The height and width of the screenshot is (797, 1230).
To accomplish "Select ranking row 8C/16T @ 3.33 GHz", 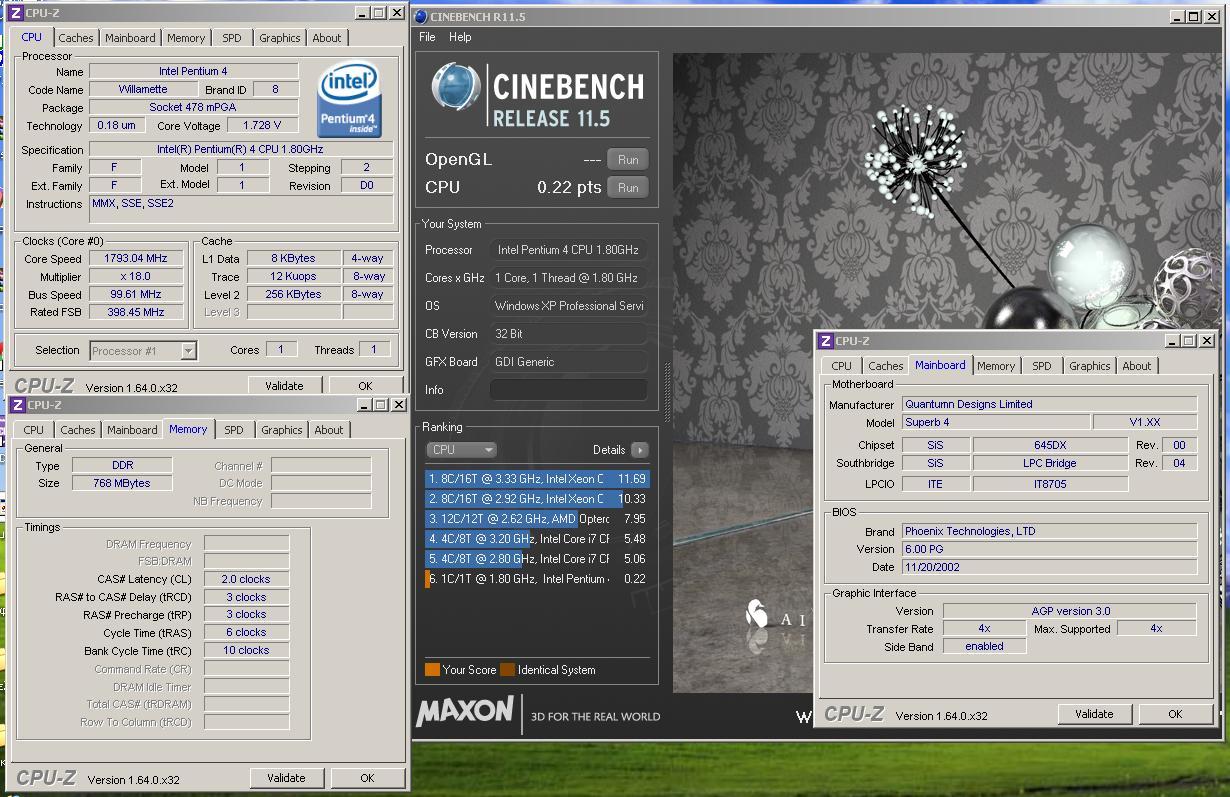I will [x=537, y=479].
